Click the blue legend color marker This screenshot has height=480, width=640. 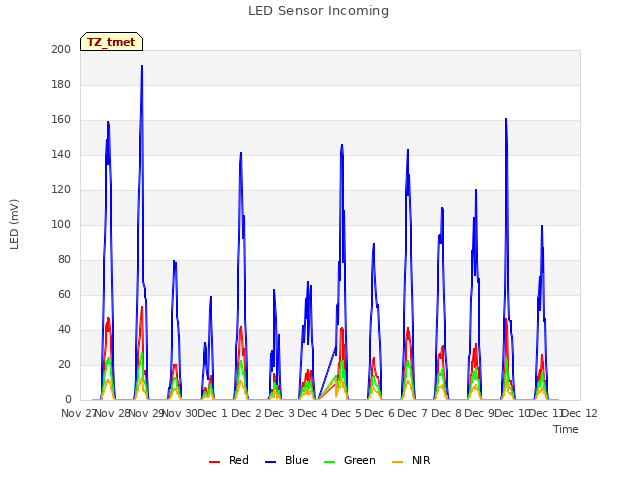[271, 462]
